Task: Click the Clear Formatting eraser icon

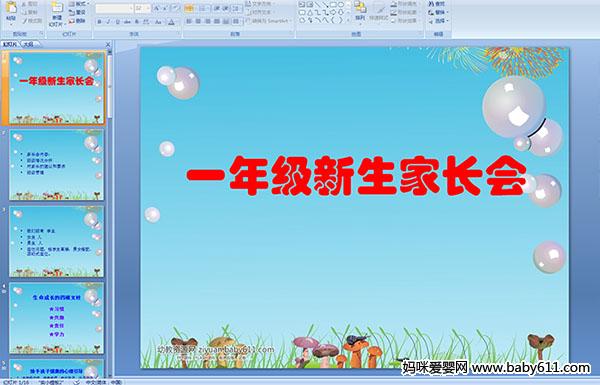Action: tap(176, 8)
